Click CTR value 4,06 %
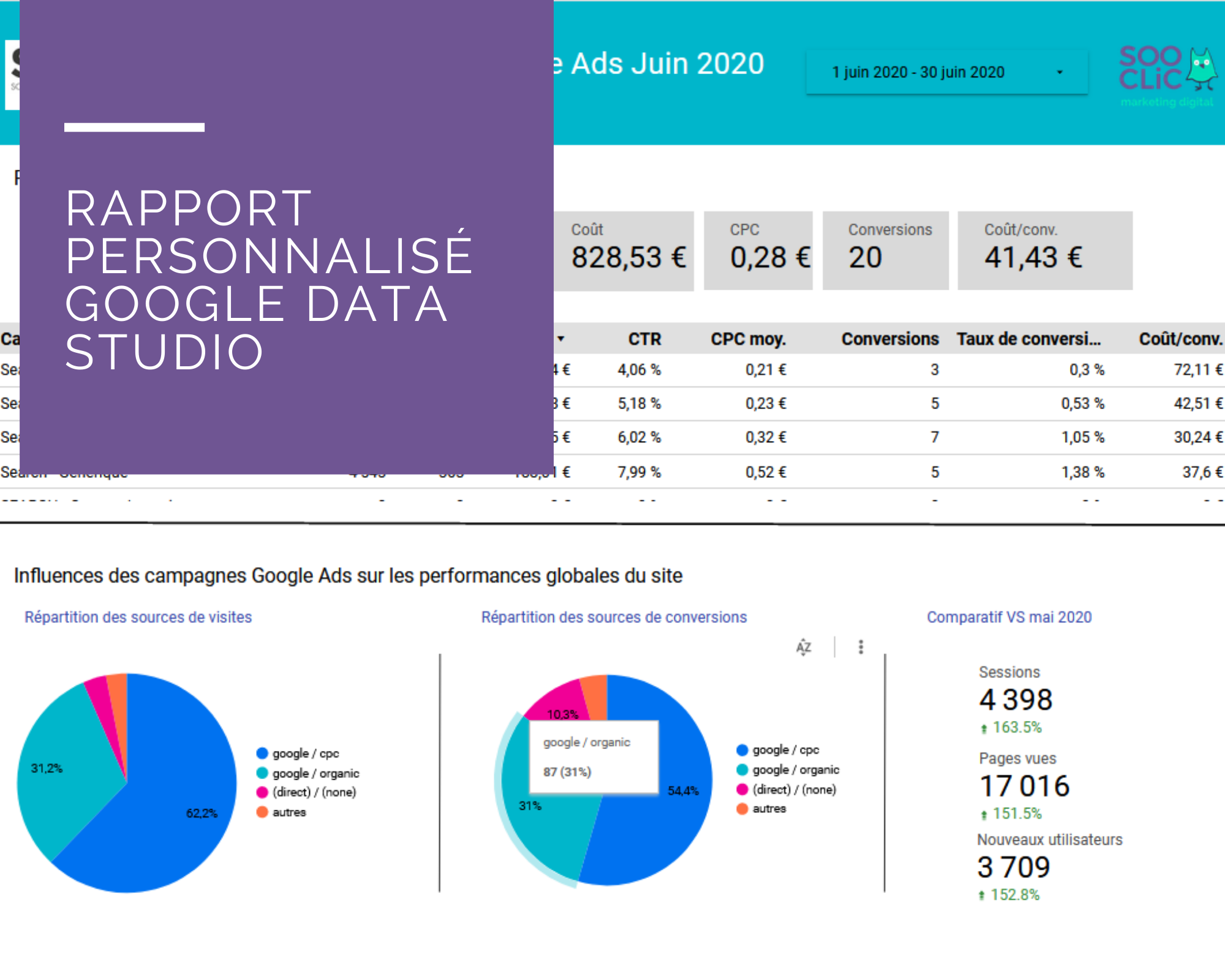This screenshot has width=1225, height=980. click(639, 370)
